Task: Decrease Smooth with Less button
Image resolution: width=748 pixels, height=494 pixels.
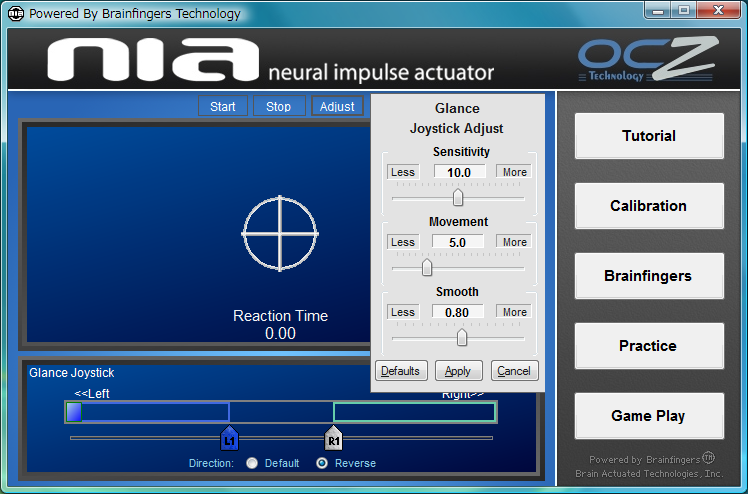Action: pos(403,312)
